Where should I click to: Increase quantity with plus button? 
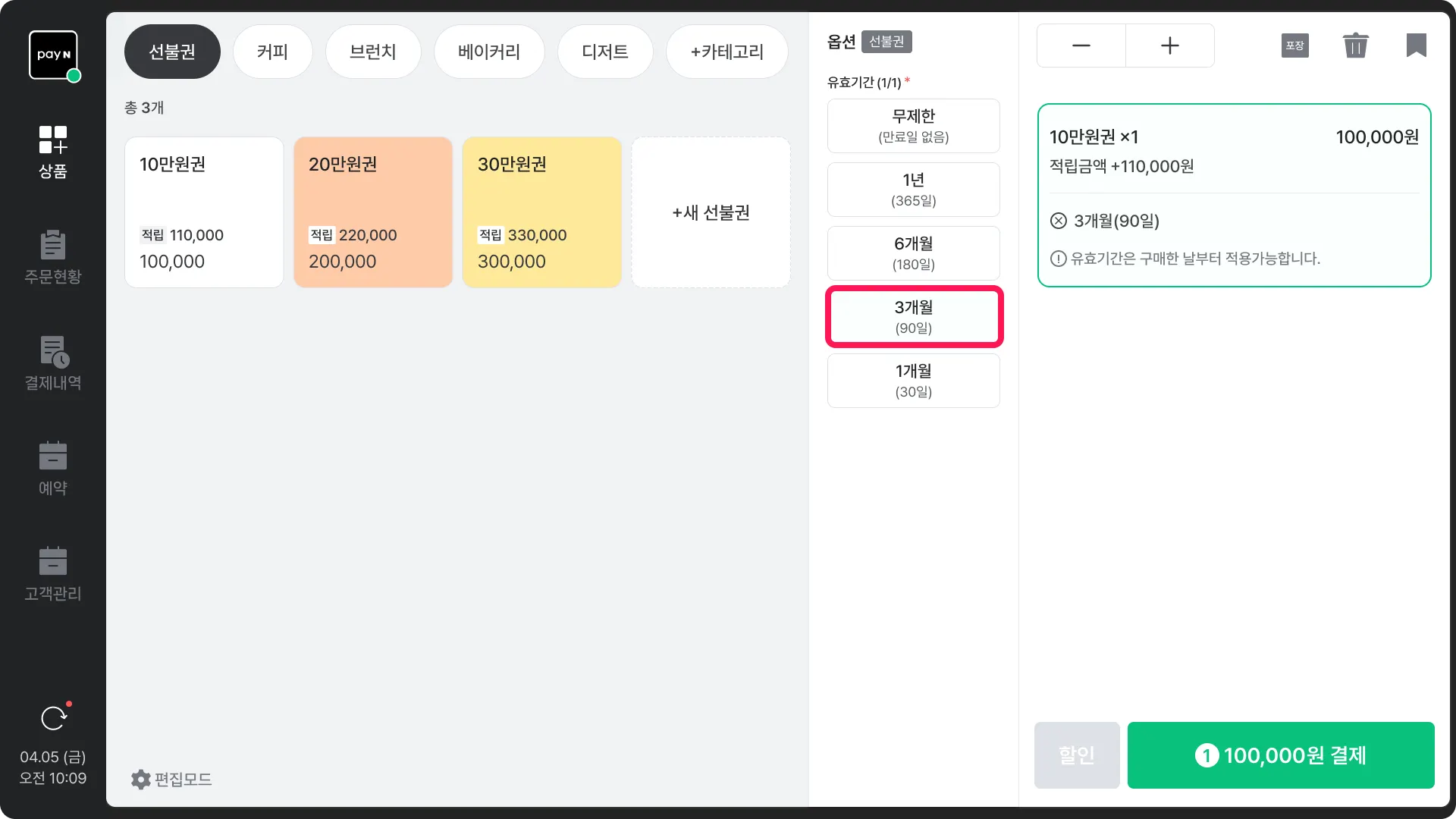coord(1169,45)
